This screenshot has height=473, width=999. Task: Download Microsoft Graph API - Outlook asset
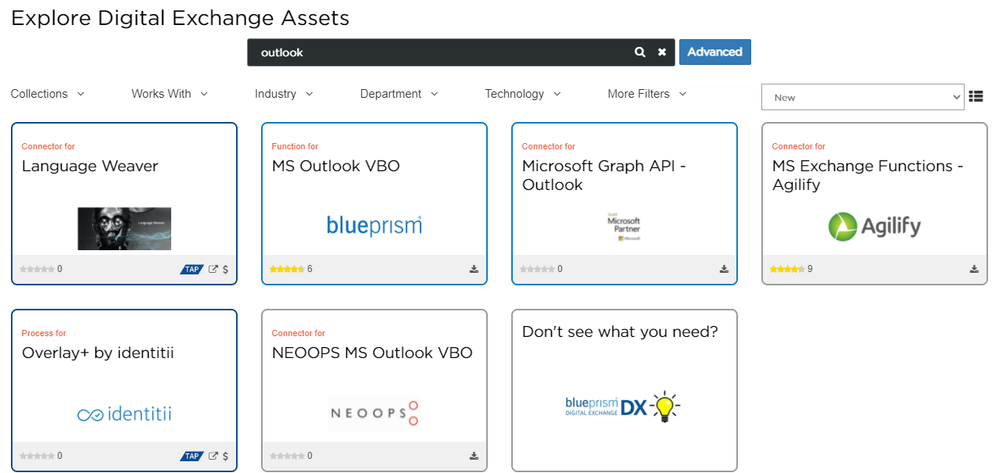coord(724,269)
